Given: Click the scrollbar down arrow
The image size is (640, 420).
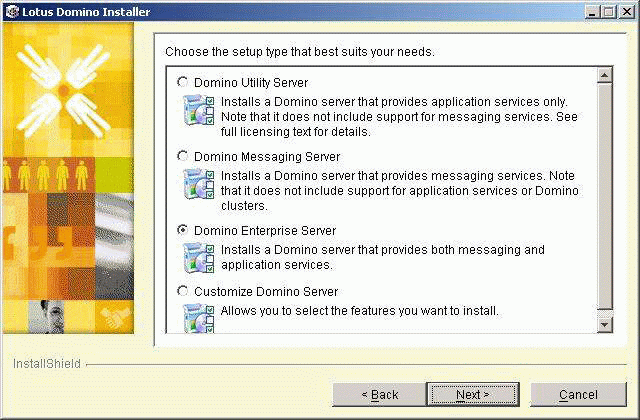Looking at the screenshot, I should 604,325.
